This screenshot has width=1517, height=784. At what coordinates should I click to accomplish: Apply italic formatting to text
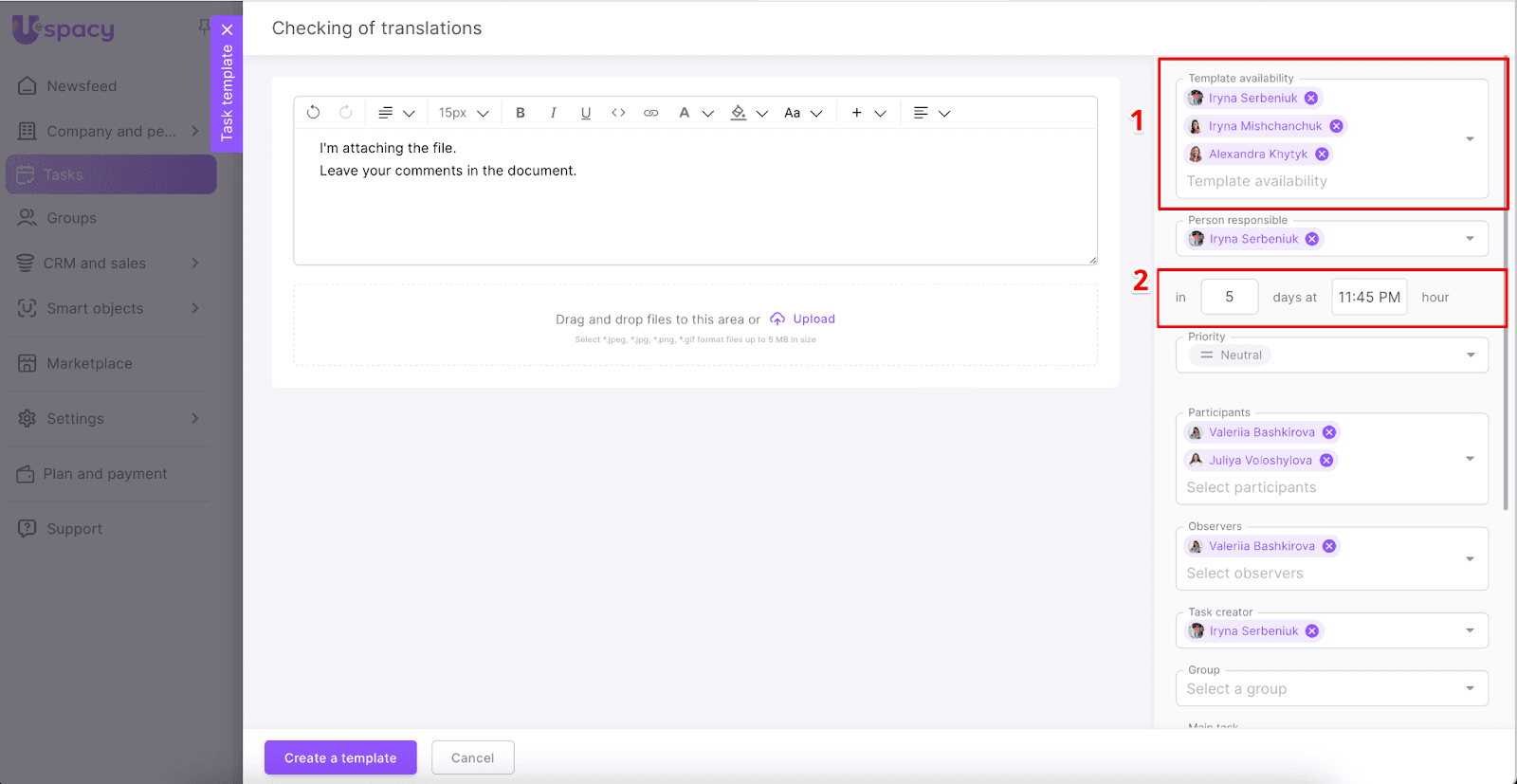click(553, 113)
